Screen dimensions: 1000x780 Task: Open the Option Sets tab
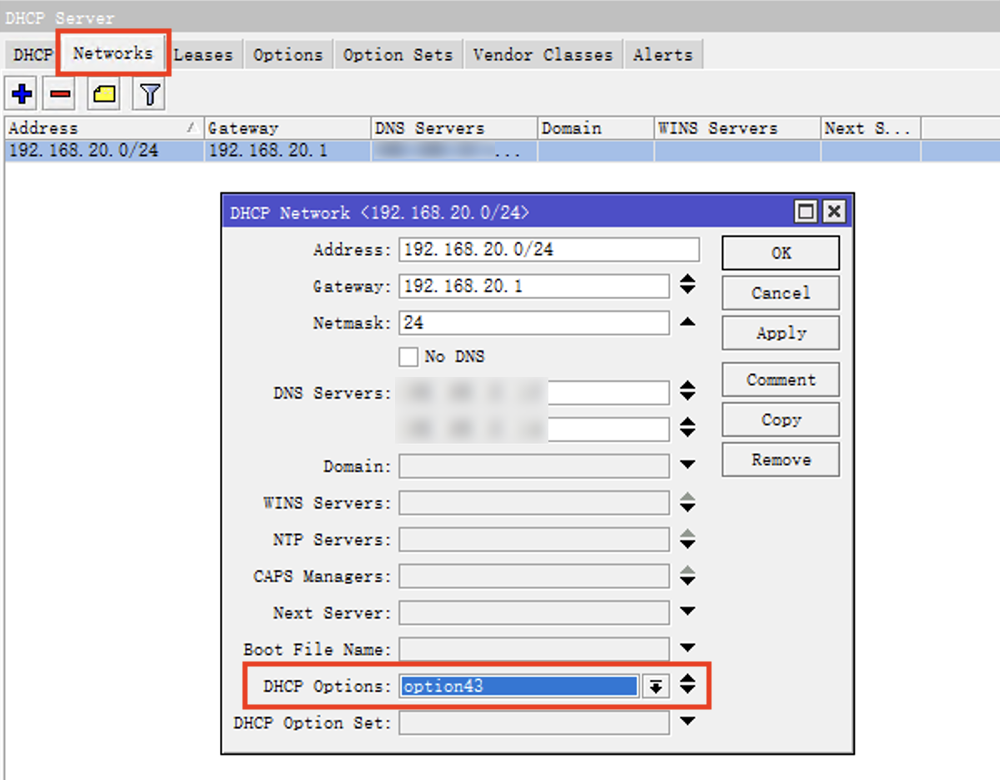398,55
